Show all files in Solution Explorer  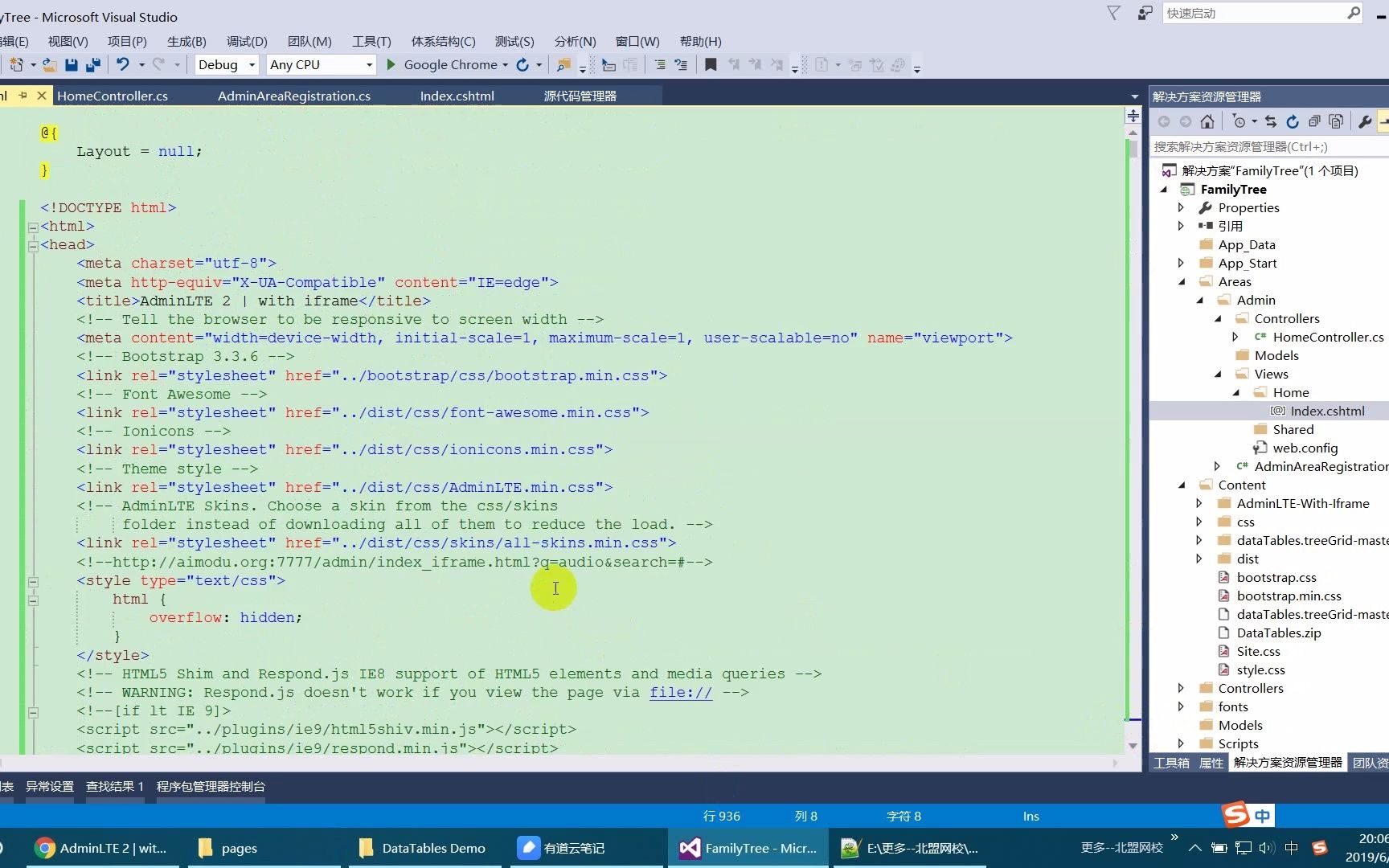[1336, 121]
